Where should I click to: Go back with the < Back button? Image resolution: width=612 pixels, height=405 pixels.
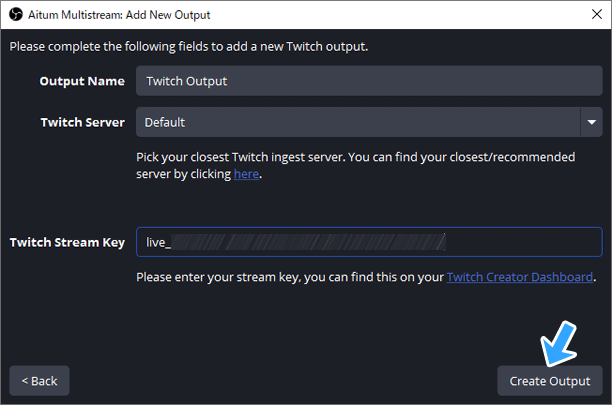39,381
